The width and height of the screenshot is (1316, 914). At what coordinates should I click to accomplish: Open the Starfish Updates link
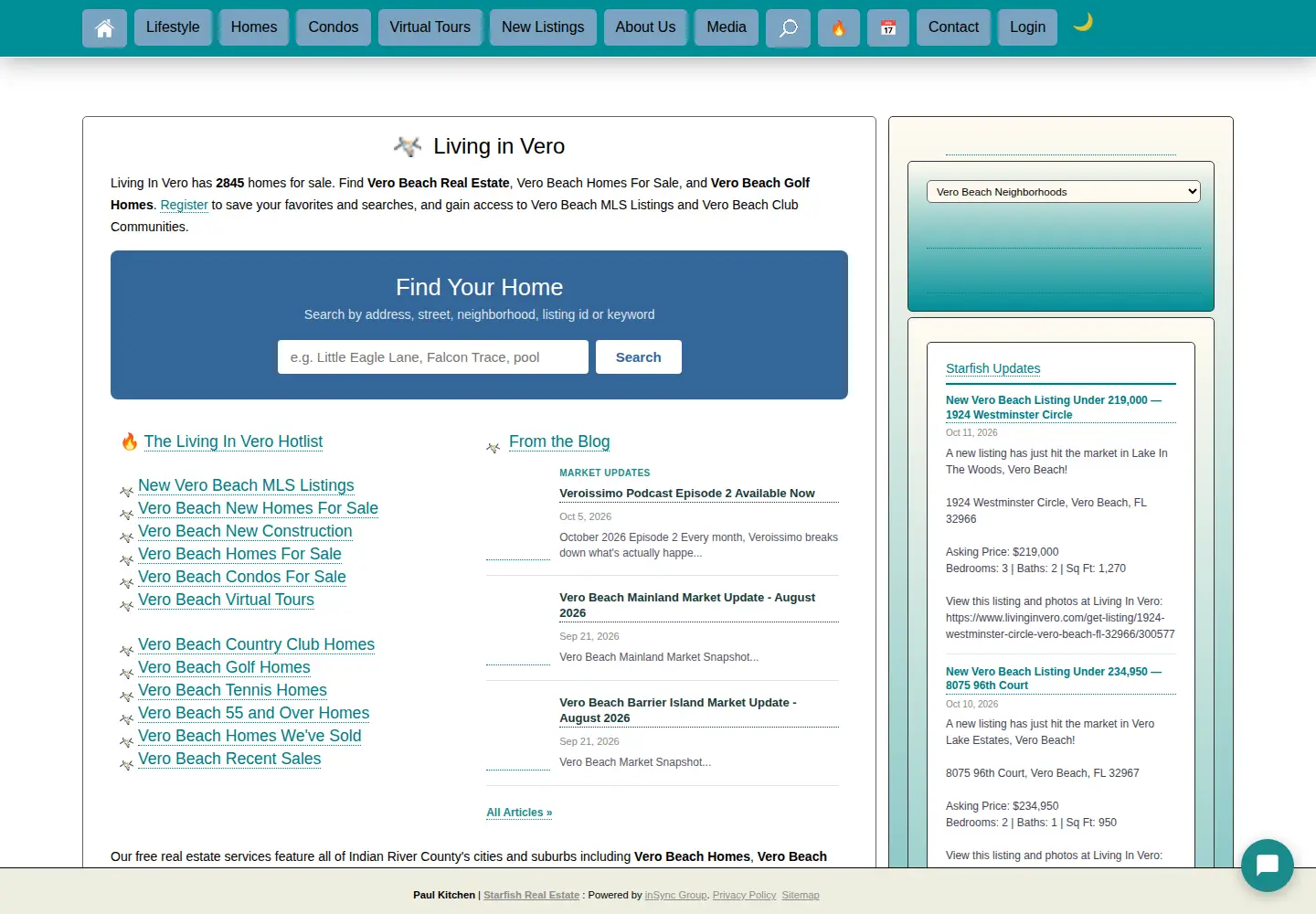click(x=992, y=368)
